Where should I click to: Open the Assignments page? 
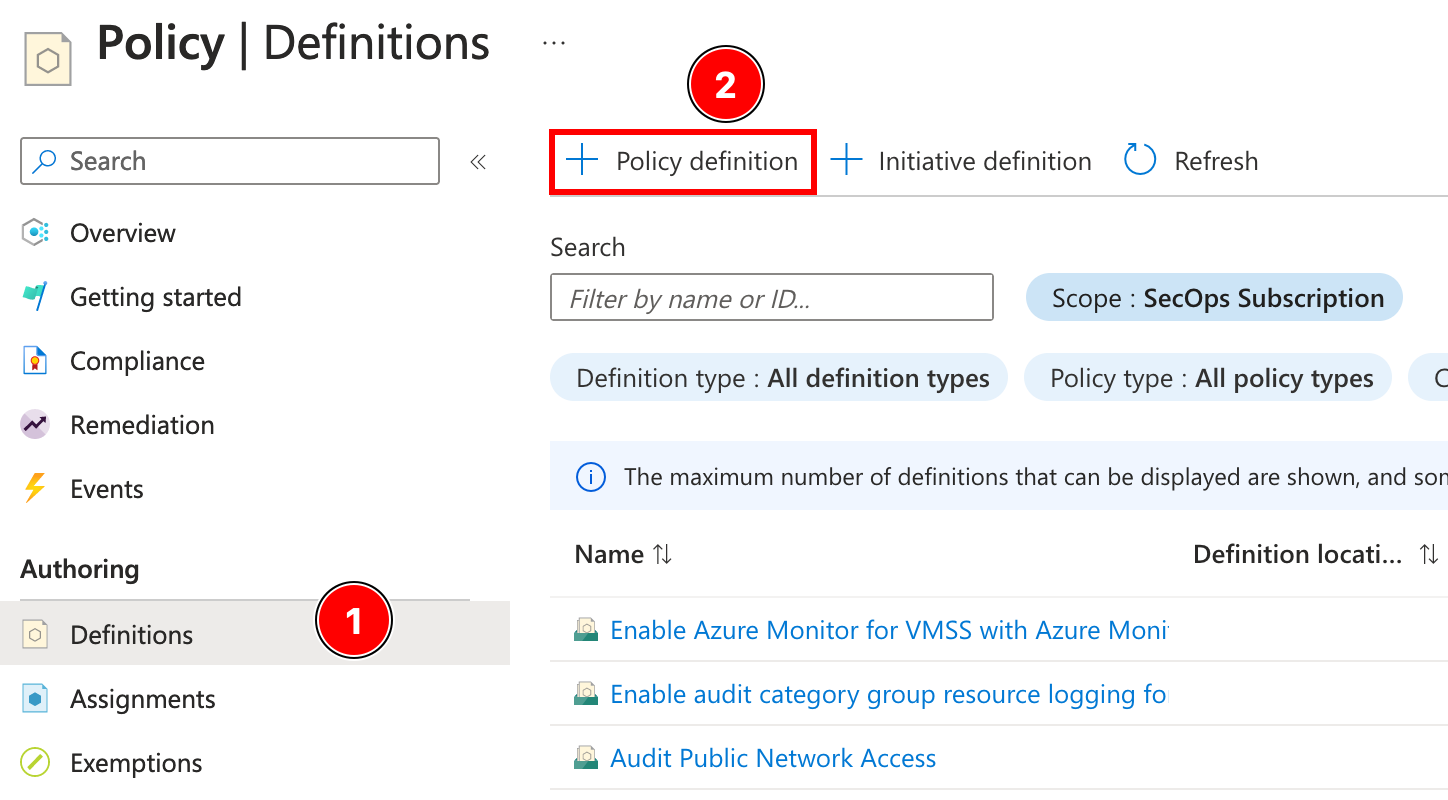(143, 698)
